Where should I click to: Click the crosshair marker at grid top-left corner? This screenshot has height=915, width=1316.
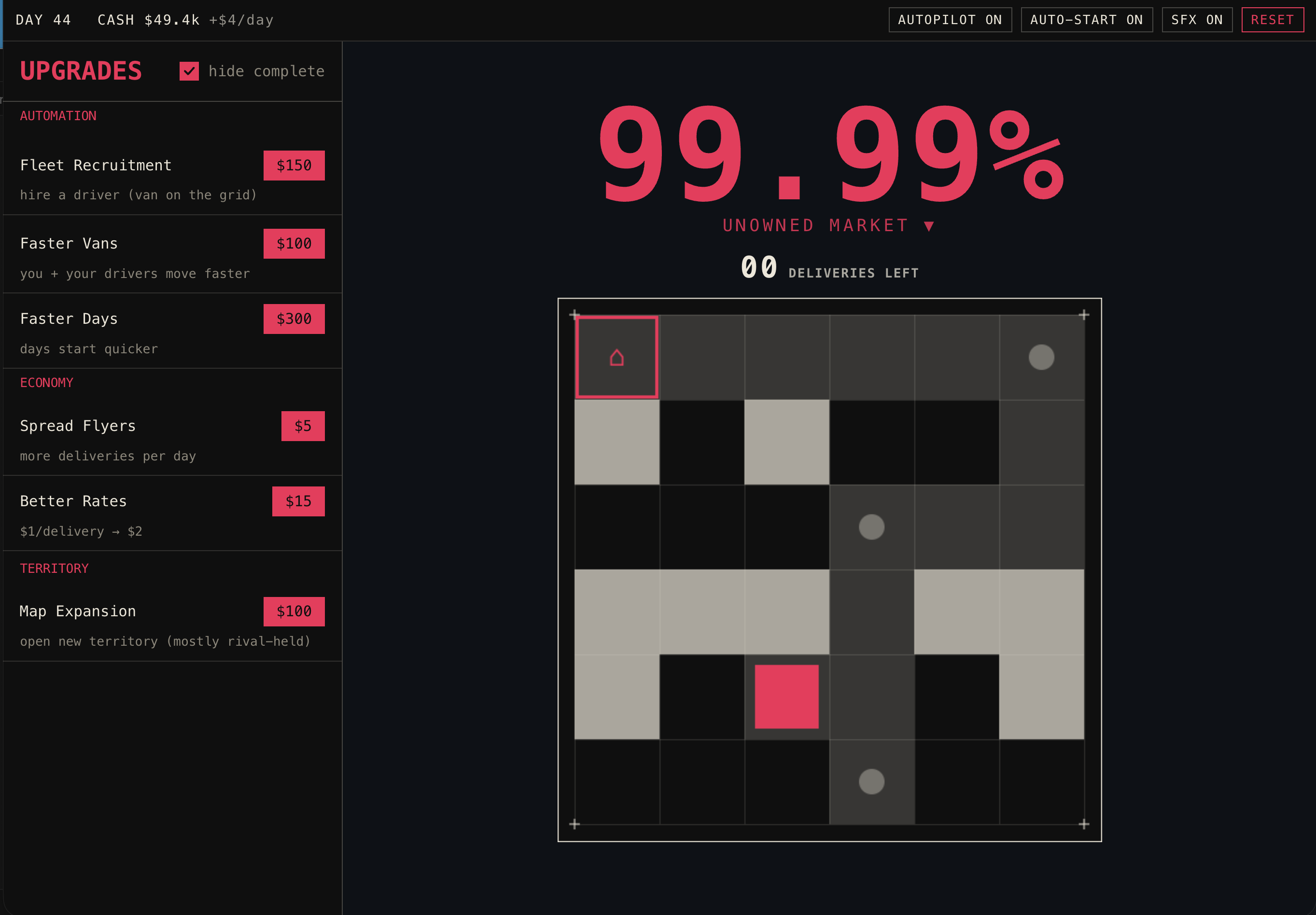pos(574,315)
